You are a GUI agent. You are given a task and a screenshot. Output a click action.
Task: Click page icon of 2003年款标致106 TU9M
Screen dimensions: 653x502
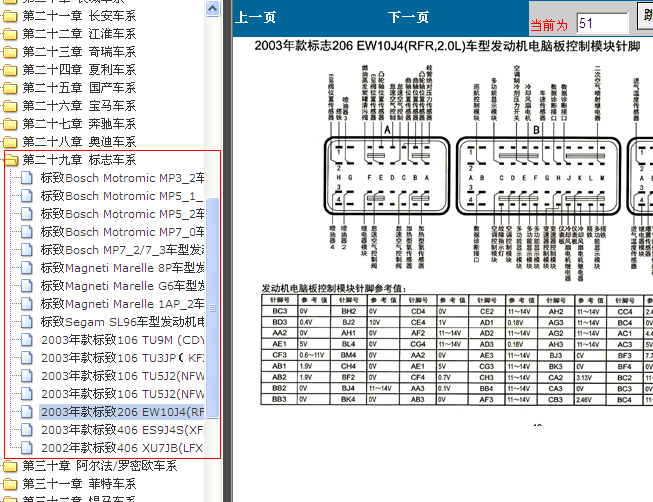(27, 340)
